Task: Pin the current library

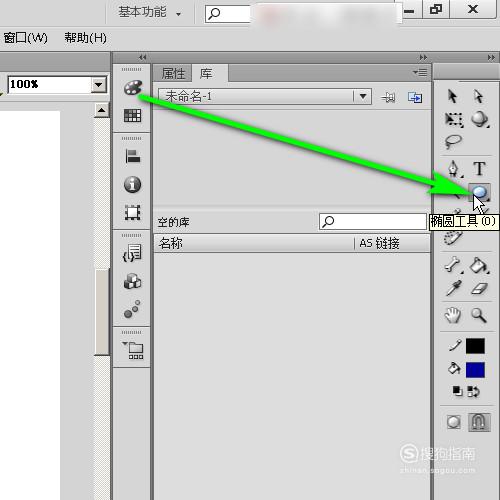Action: coord(388,97)
